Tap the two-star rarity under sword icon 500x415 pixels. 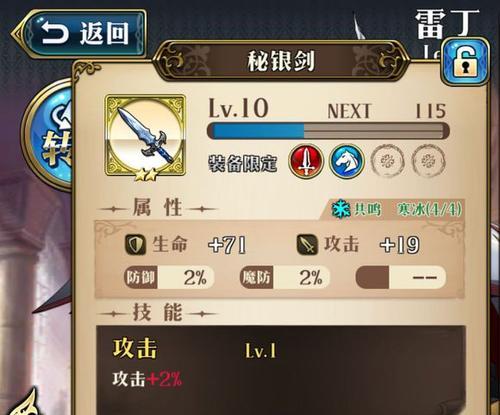(145, 174)
